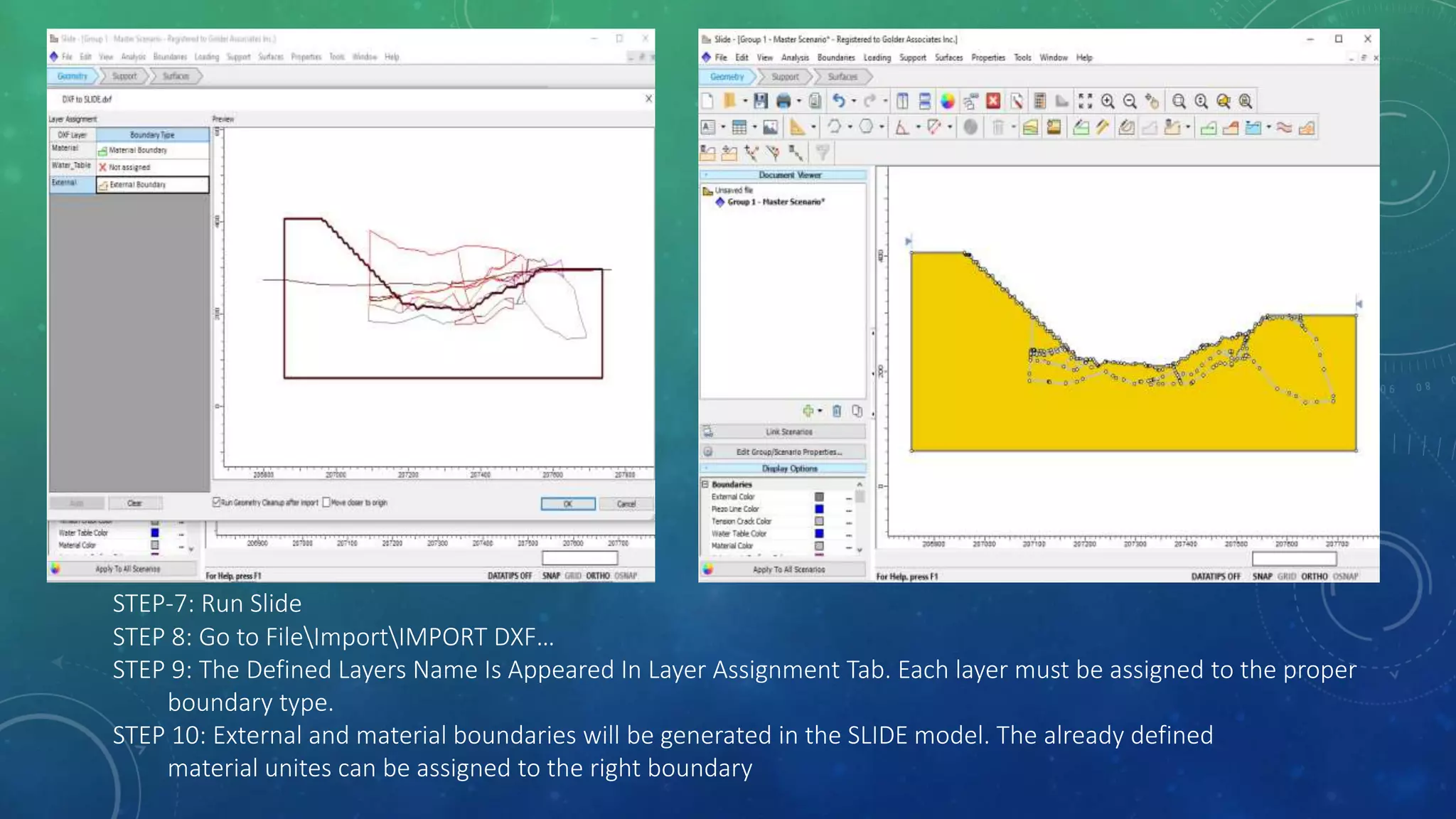Toggle Move closer to origin checkbox
The height and width of the screenshot is (819, 1456).
tap(326, 503)
